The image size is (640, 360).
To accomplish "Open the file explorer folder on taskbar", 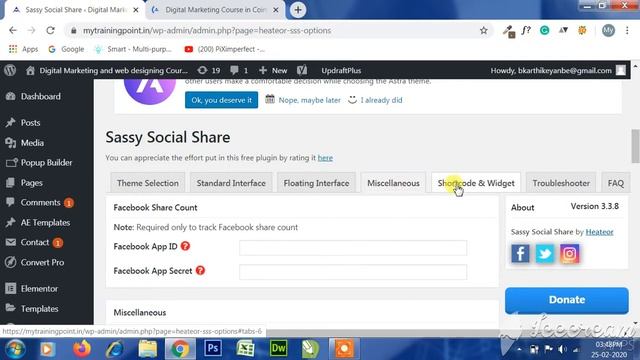I will [x=147, y=349].
